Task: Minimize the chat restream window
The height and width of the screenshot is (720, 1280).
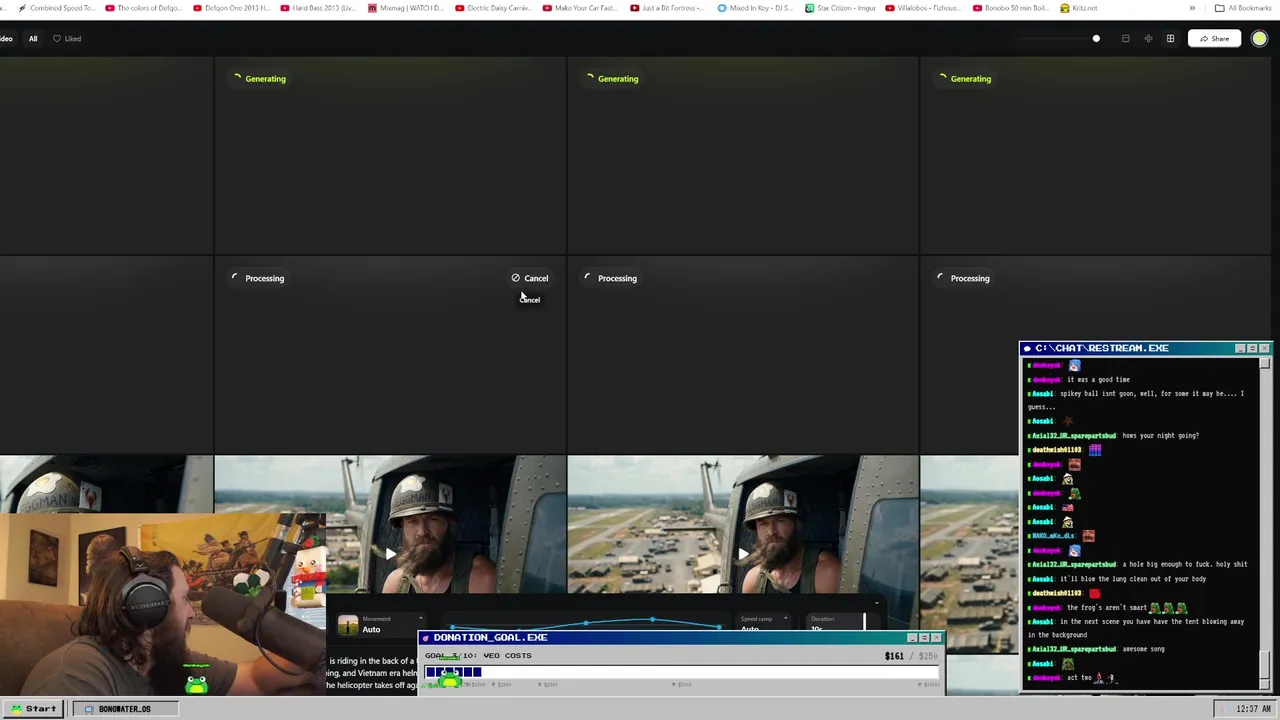Action: (1240, 348)
